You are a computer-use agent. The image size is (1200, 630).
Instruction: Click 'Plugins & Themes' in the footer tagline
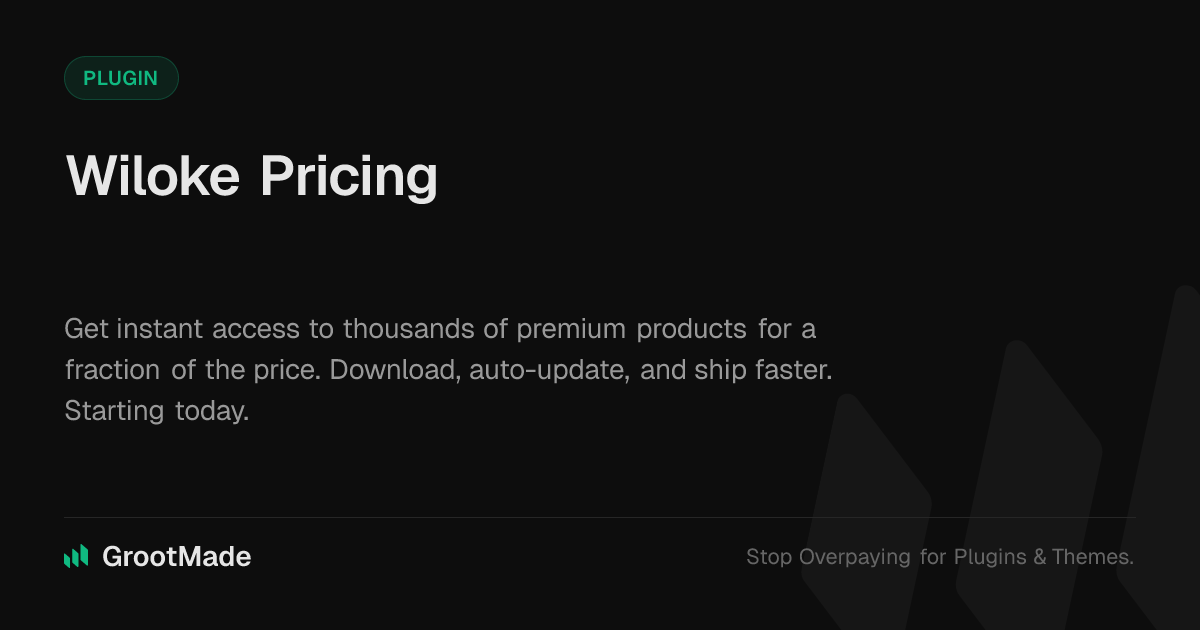point(1043,557)
